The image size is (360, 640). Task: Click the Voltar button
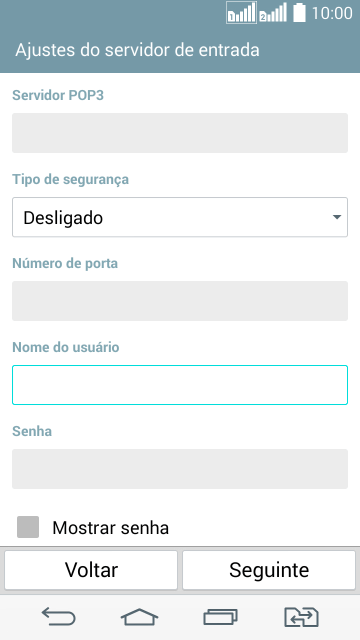[x=91, y=570]
